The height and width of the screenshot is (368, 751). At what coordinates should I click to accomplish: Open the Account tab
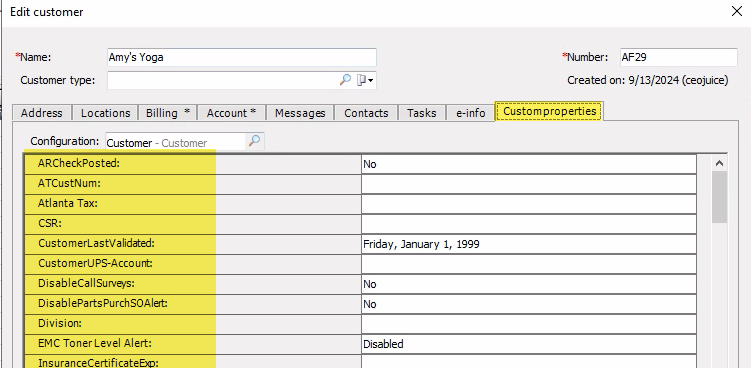click(x=231, y=113)
